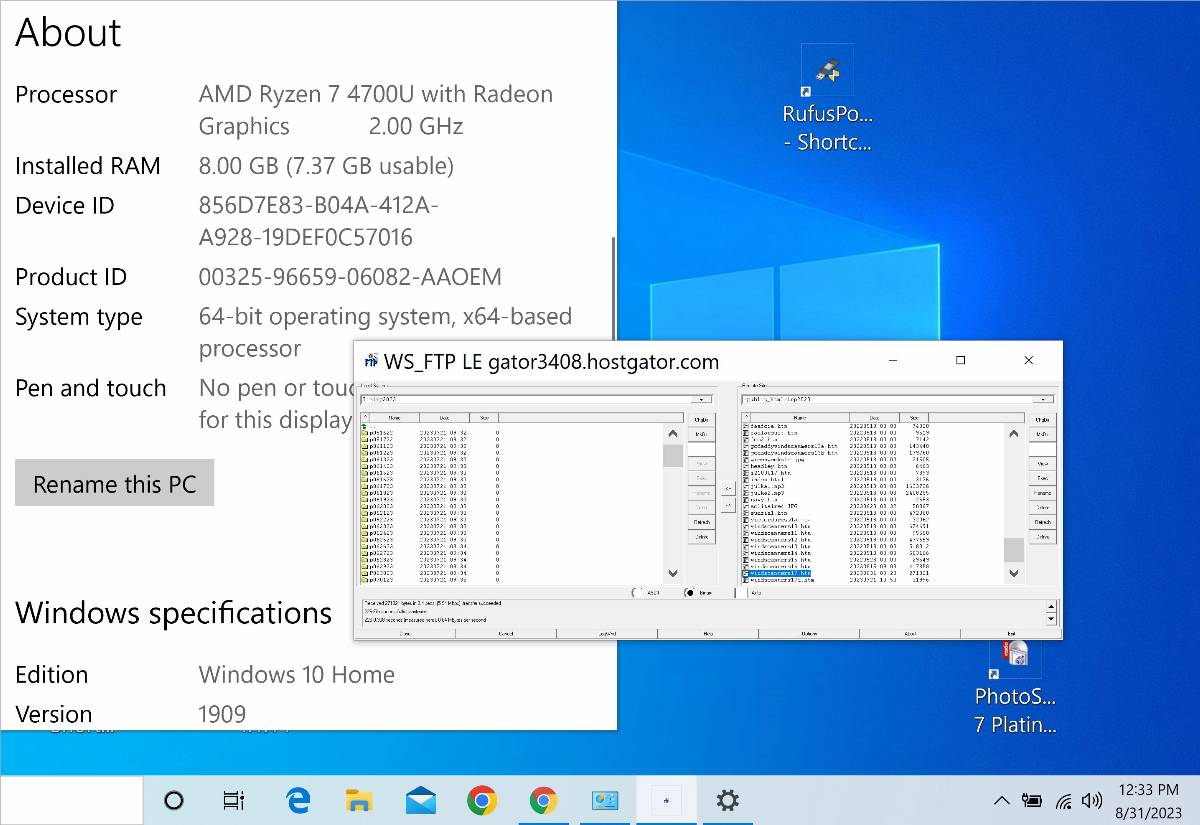Click Exit in WS_FTP bottom bar
Image resolution: width=1200 pixels, height=825 pixels.
click(1011, 634)
